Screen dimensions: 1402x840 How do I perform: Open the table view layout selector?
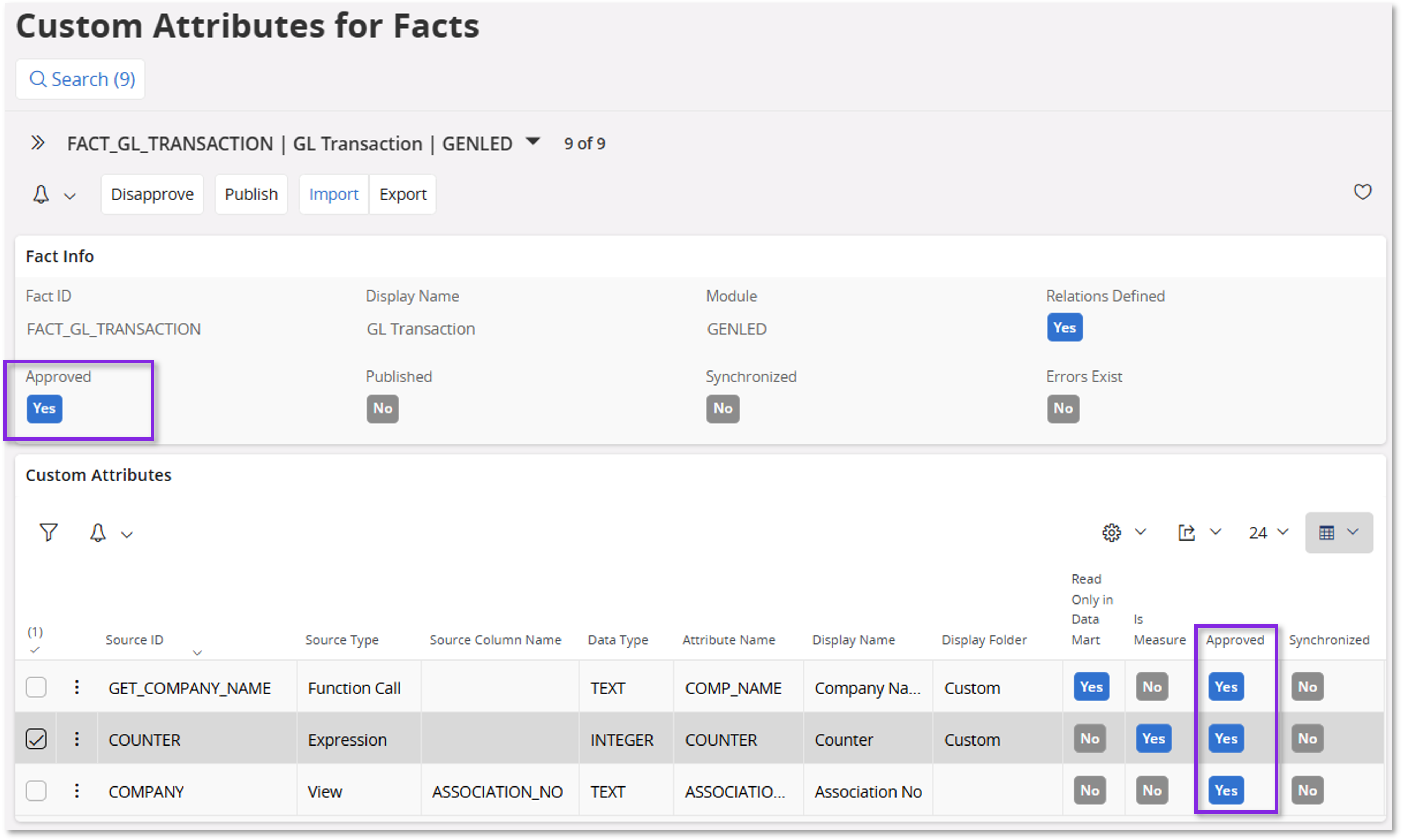click(1339, 532)
